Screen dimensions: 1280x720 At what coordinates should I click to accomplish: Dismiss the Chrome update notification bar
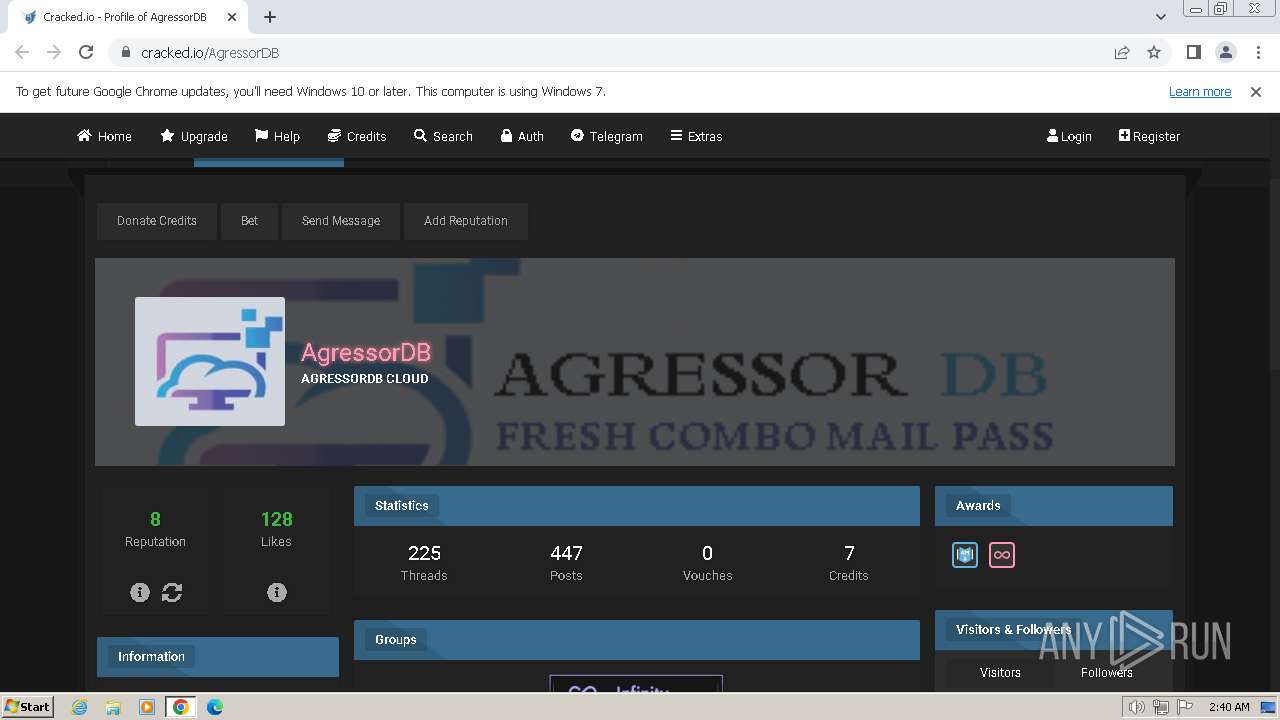[x=1256, y=91]
